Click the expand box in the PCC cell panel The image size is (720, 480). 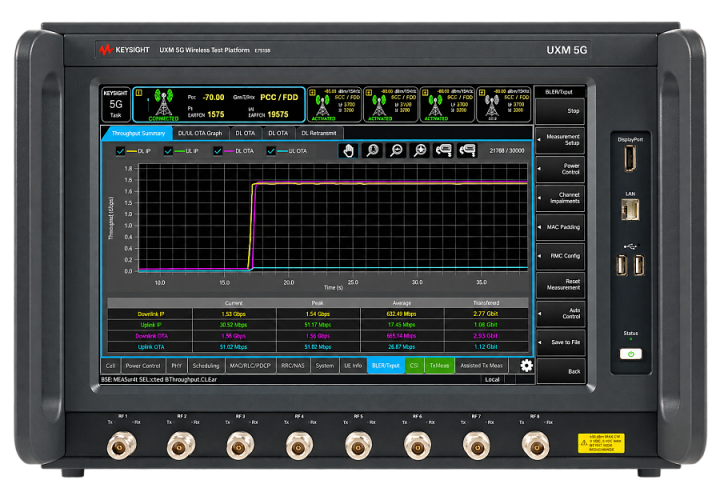(140, 93)
